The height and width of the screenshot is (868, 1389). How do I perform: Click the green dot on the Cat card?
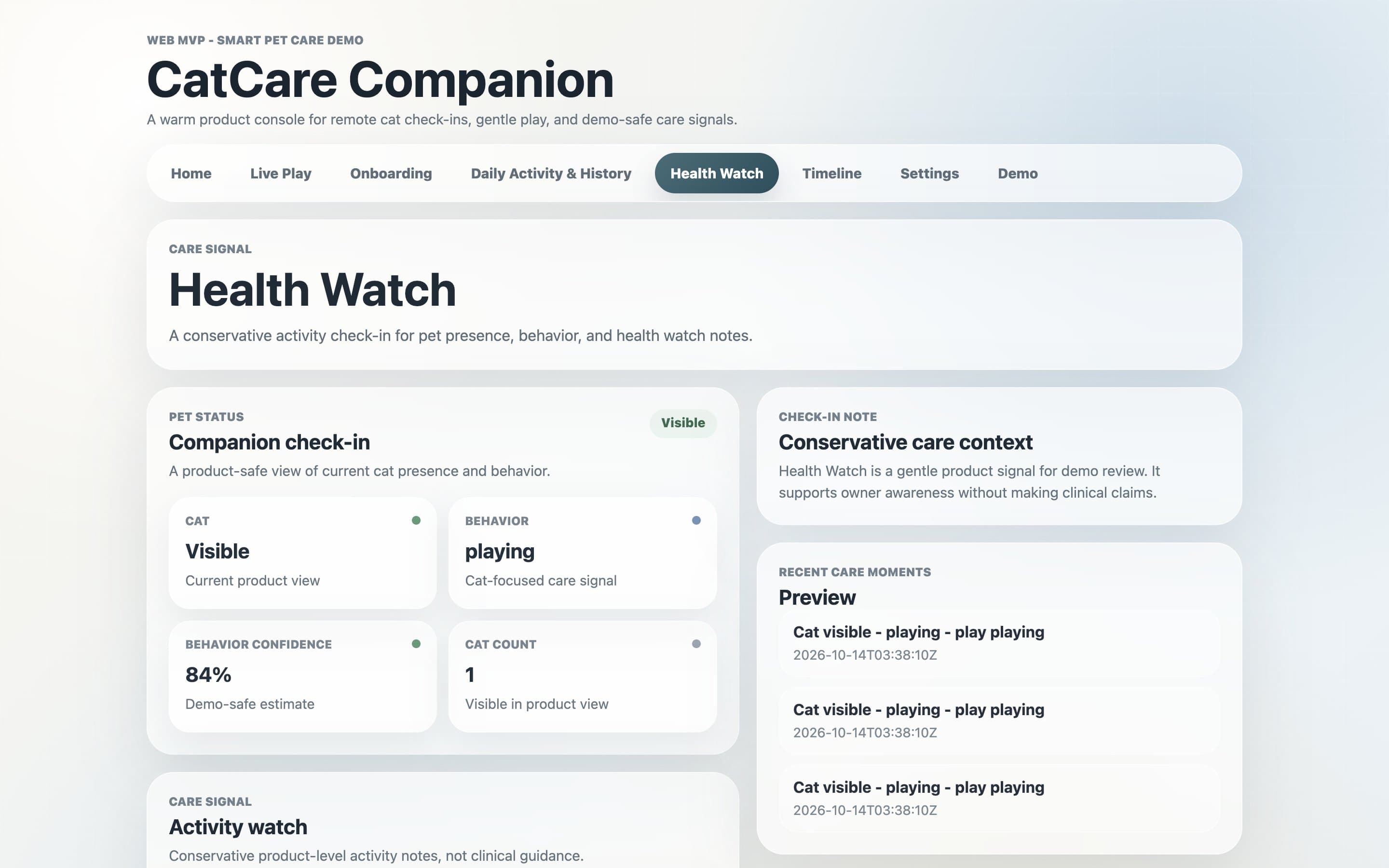[x=416, y=521]
